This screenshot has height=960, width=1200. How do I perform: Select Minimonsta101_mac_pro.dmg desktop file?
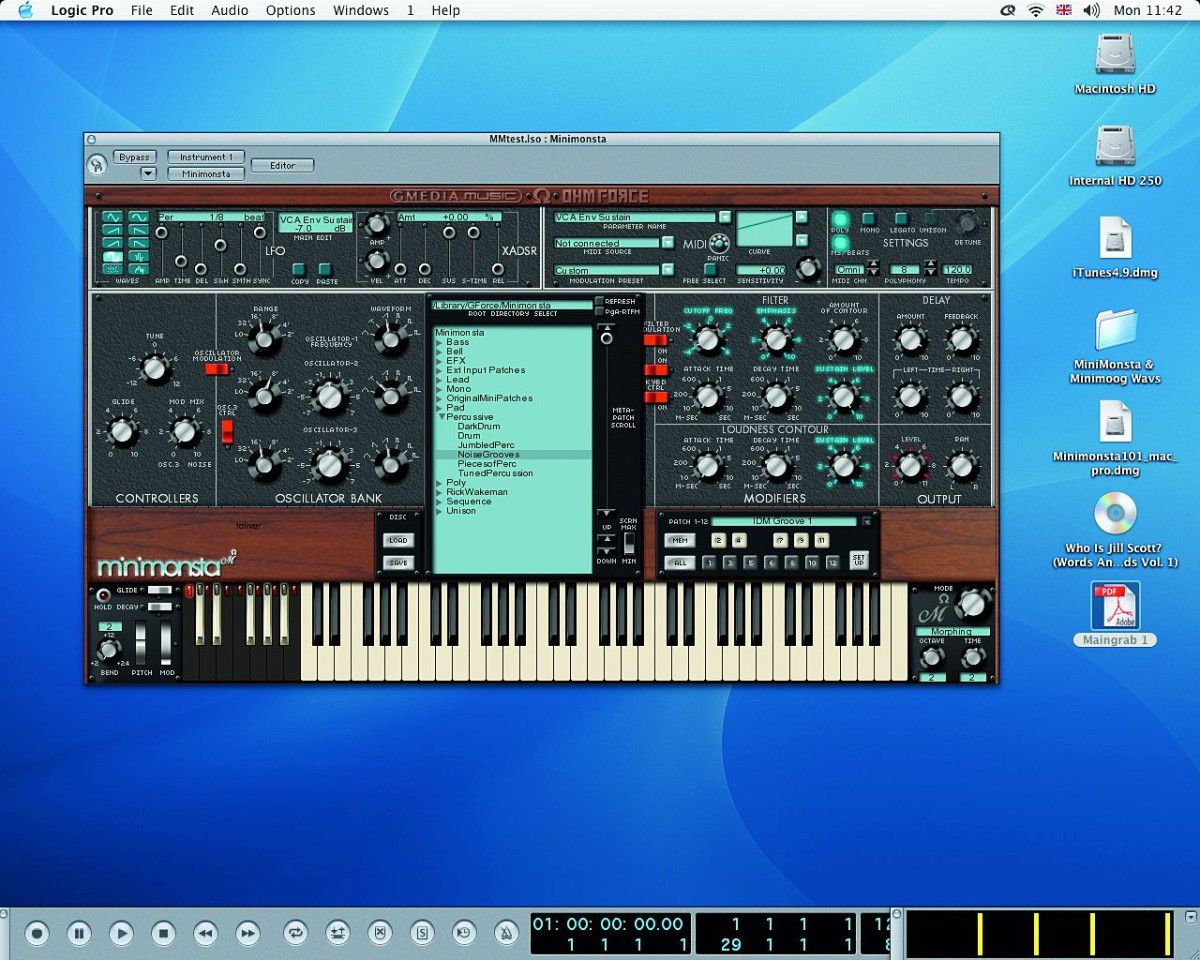[x=1114, y=421]
